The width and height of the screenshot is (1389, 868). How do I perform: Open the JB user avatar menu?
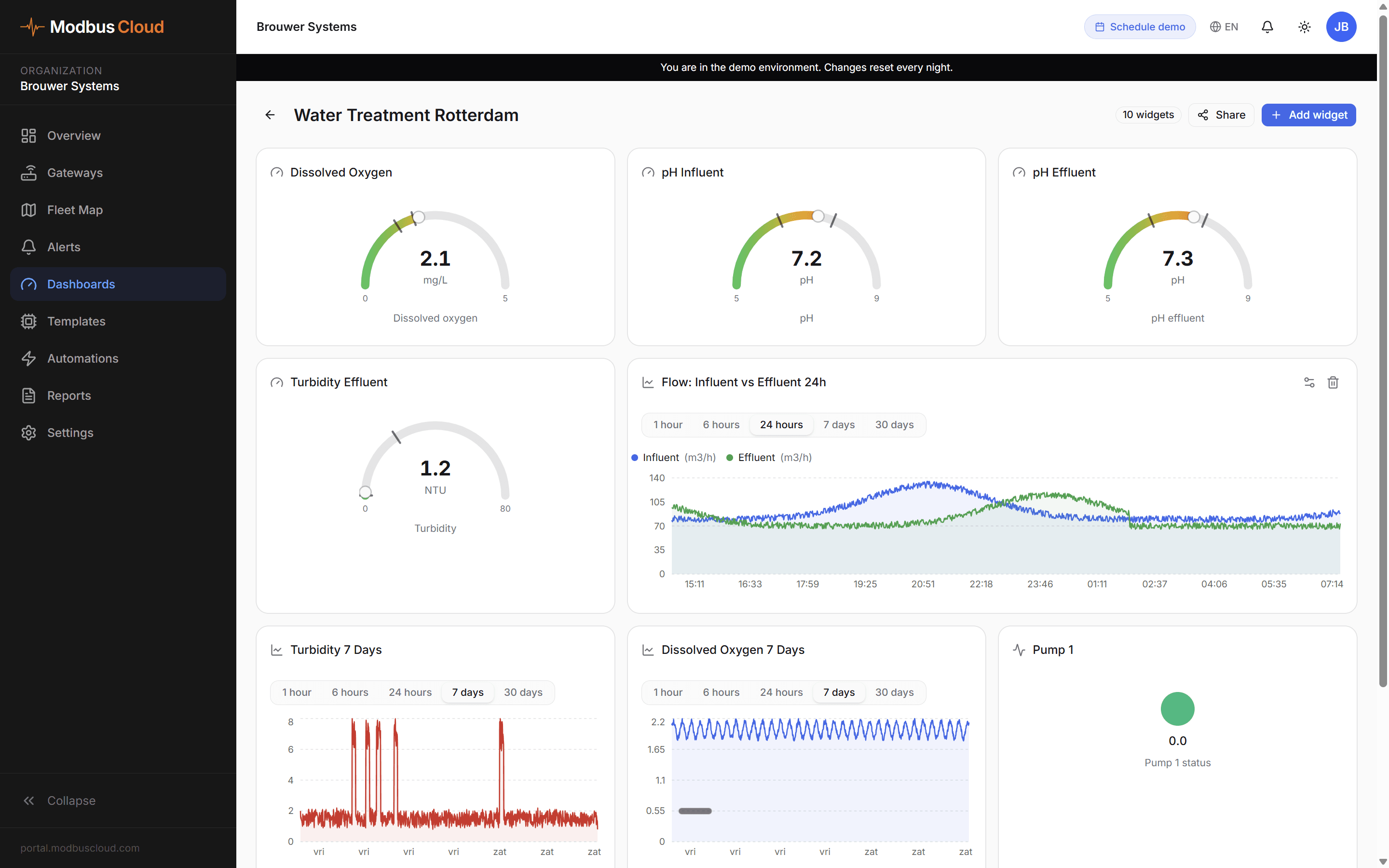[1341, 27]
